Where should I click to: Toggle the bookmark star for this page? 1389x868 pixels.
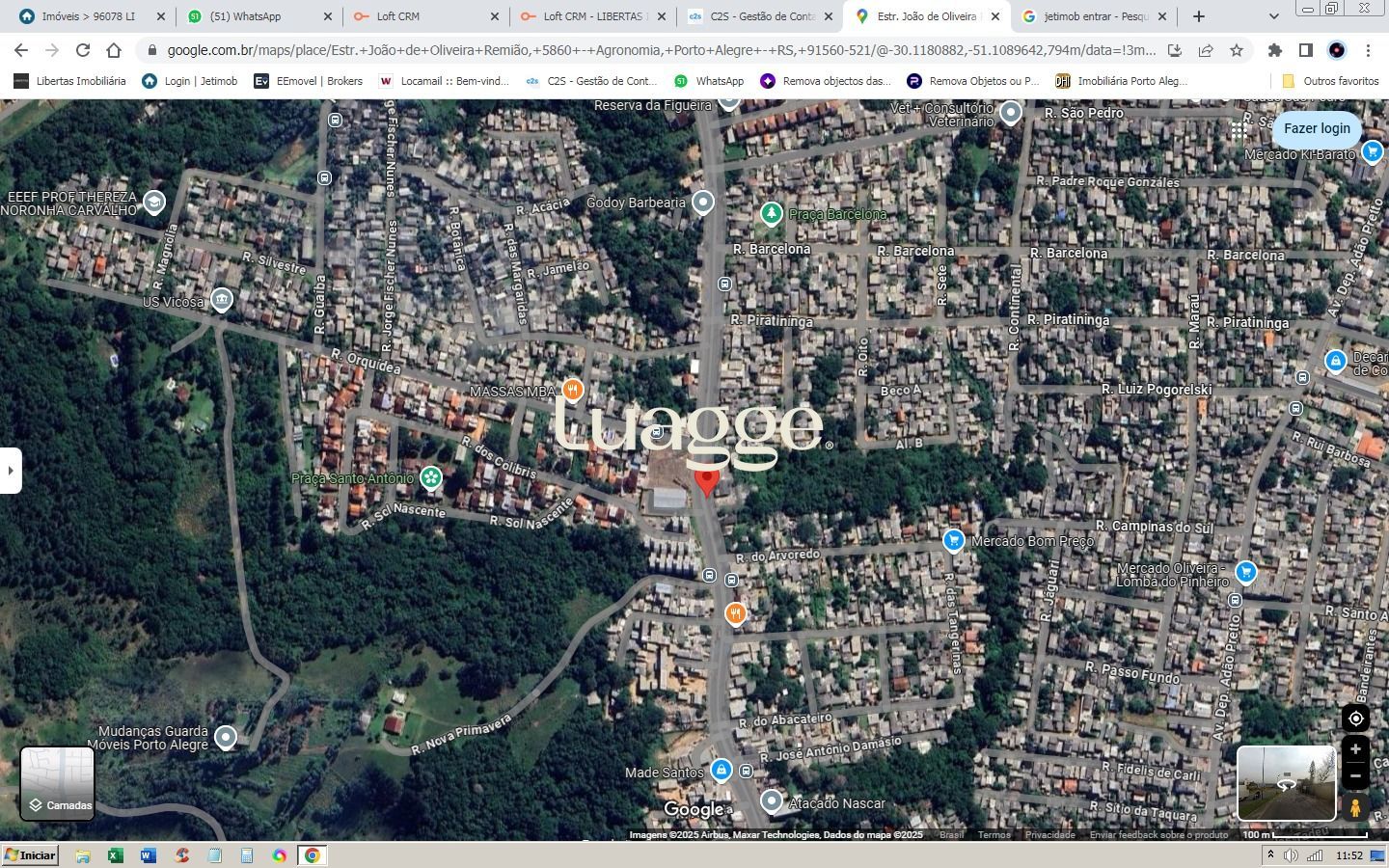click(x=1238, y=50)
